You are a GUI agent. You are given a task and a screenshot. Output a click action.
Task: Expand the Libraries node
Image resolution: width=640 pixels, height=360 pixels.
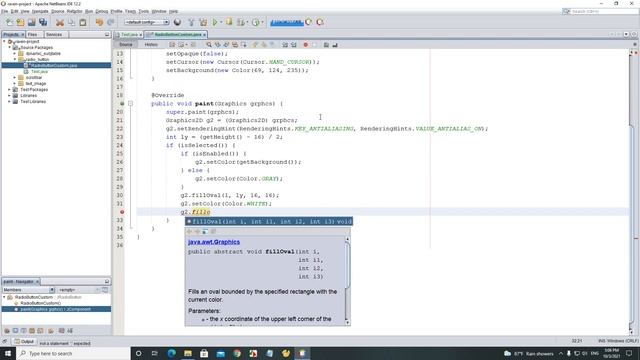pos(10,96)
